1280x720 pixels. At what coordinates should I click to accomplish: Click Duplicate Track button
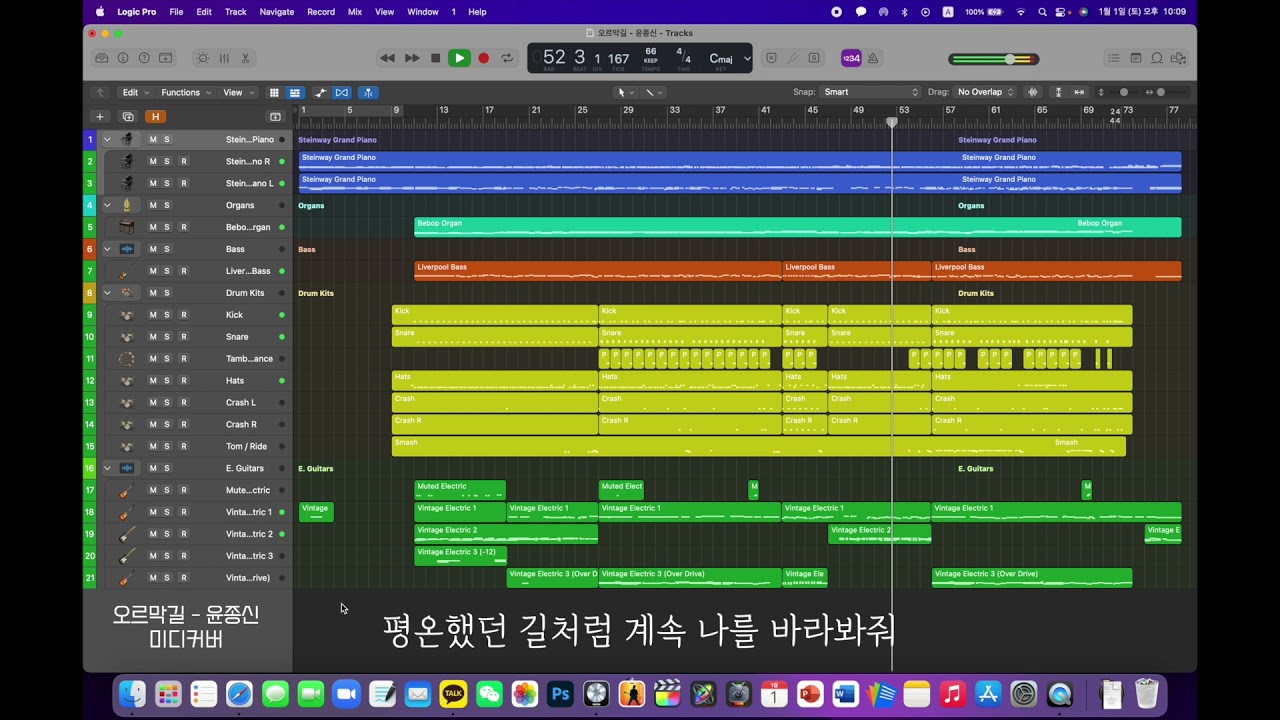coord(128,116)
